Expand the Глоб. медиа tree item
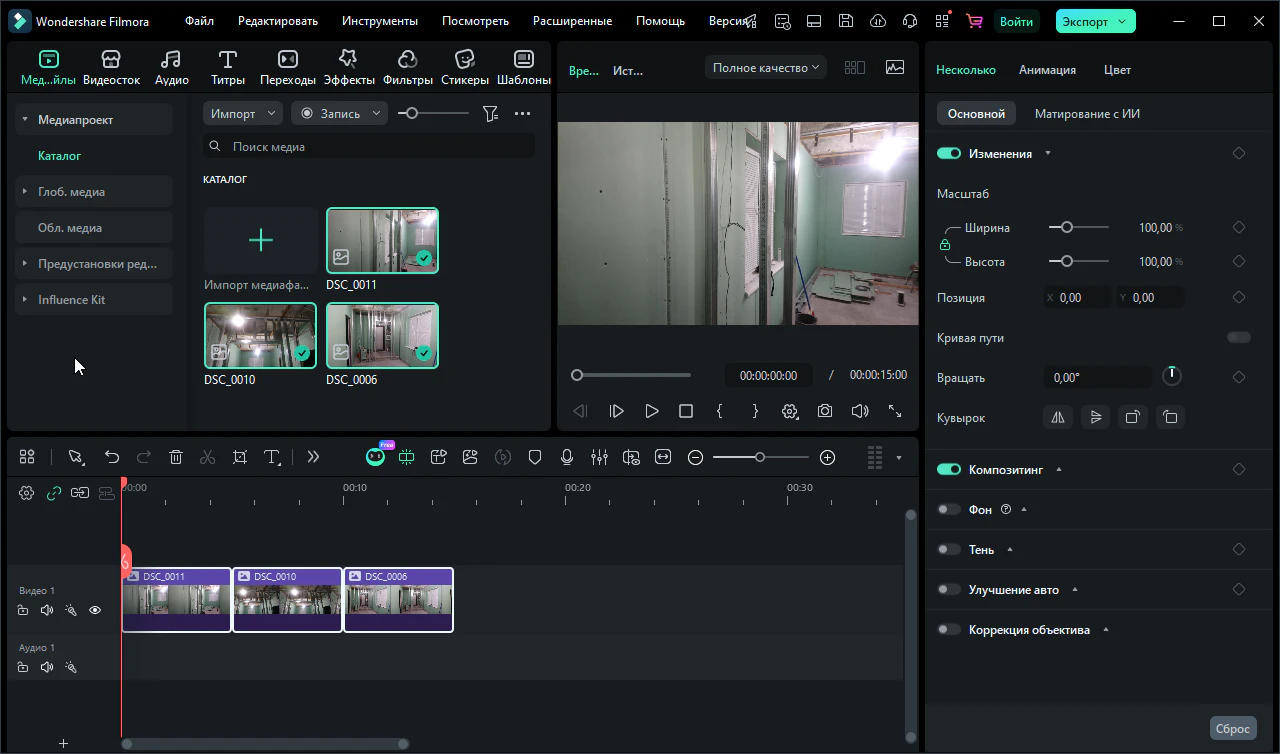 (x=25, y=192)
